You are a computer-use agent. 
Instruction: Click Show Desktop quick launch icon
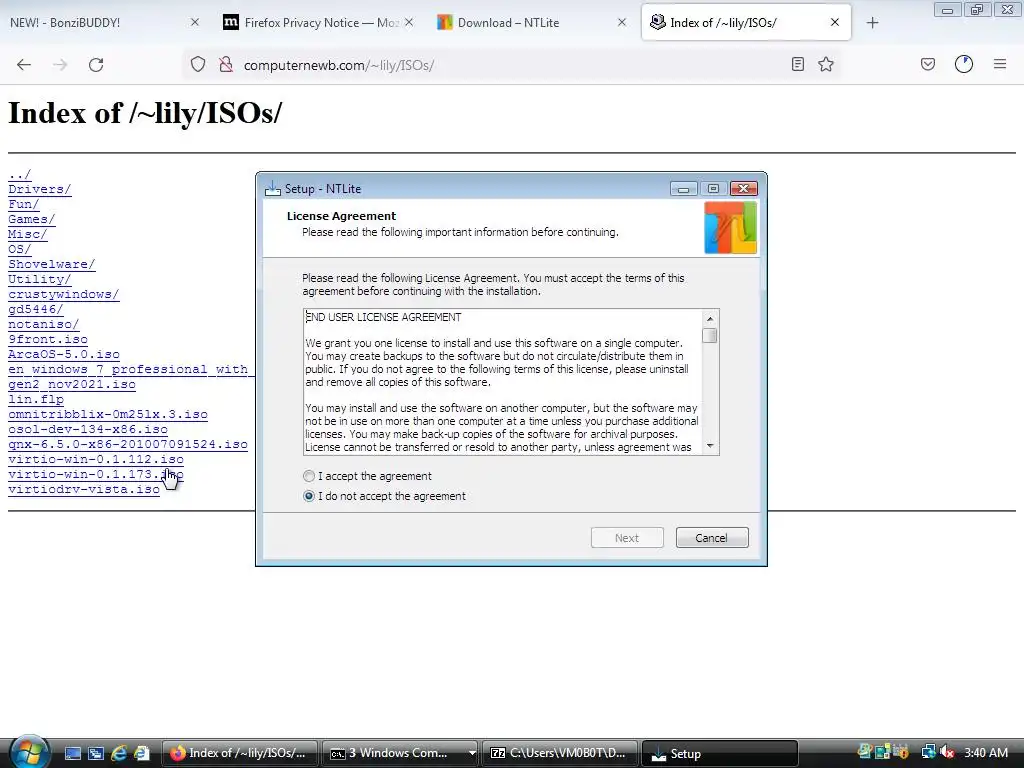coord(72,754)
